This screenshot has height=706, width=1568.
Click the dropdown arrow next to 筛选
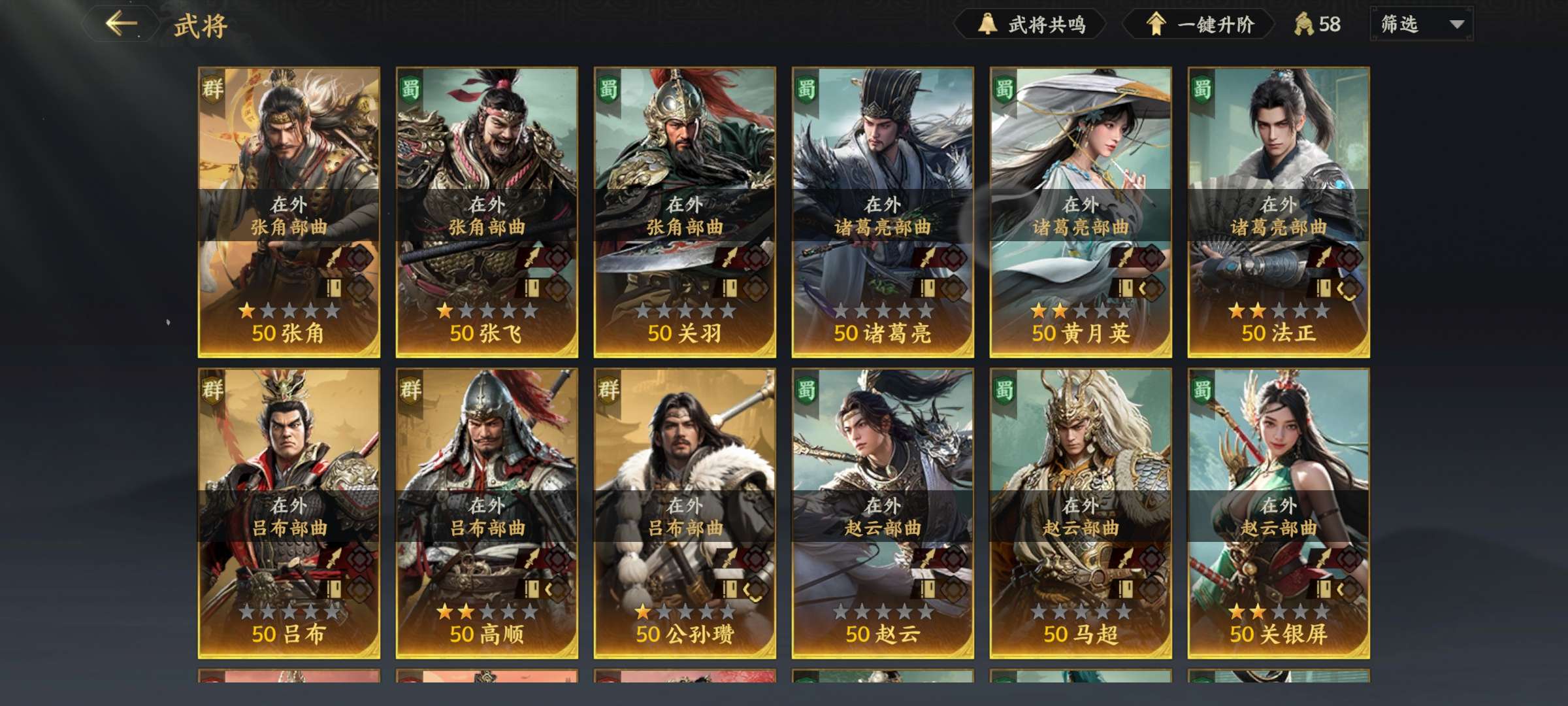pos(1456,25)
